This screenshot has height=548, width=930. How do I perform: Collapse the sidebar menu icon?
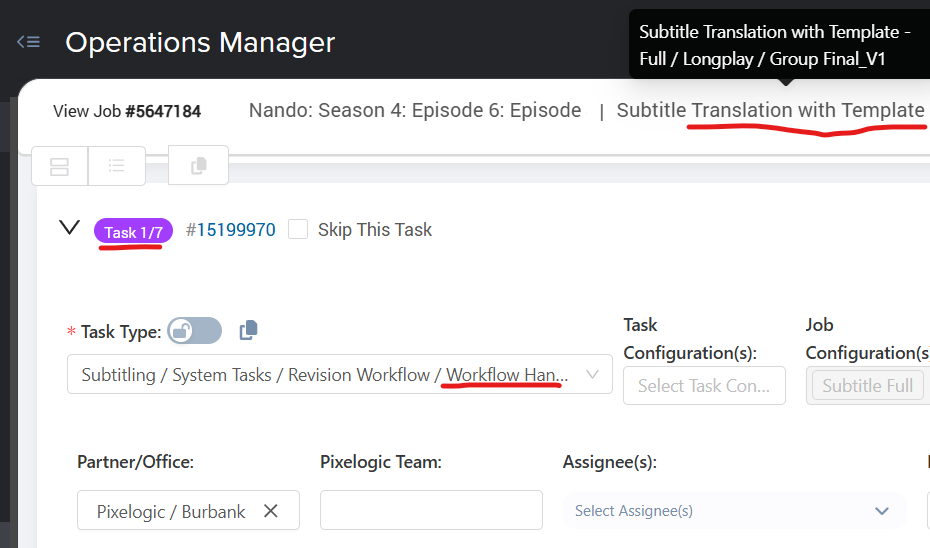click(x=28, y=42)
